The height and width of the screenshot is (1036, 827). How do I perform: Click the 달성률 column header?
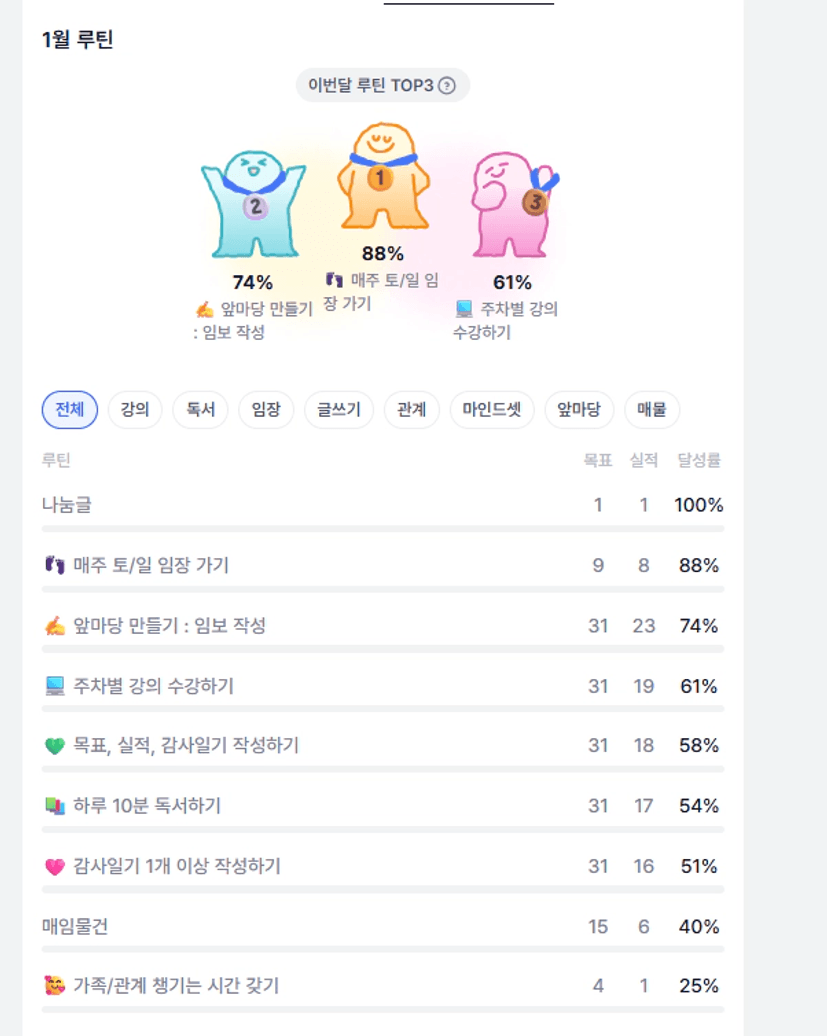coord(699,461)
